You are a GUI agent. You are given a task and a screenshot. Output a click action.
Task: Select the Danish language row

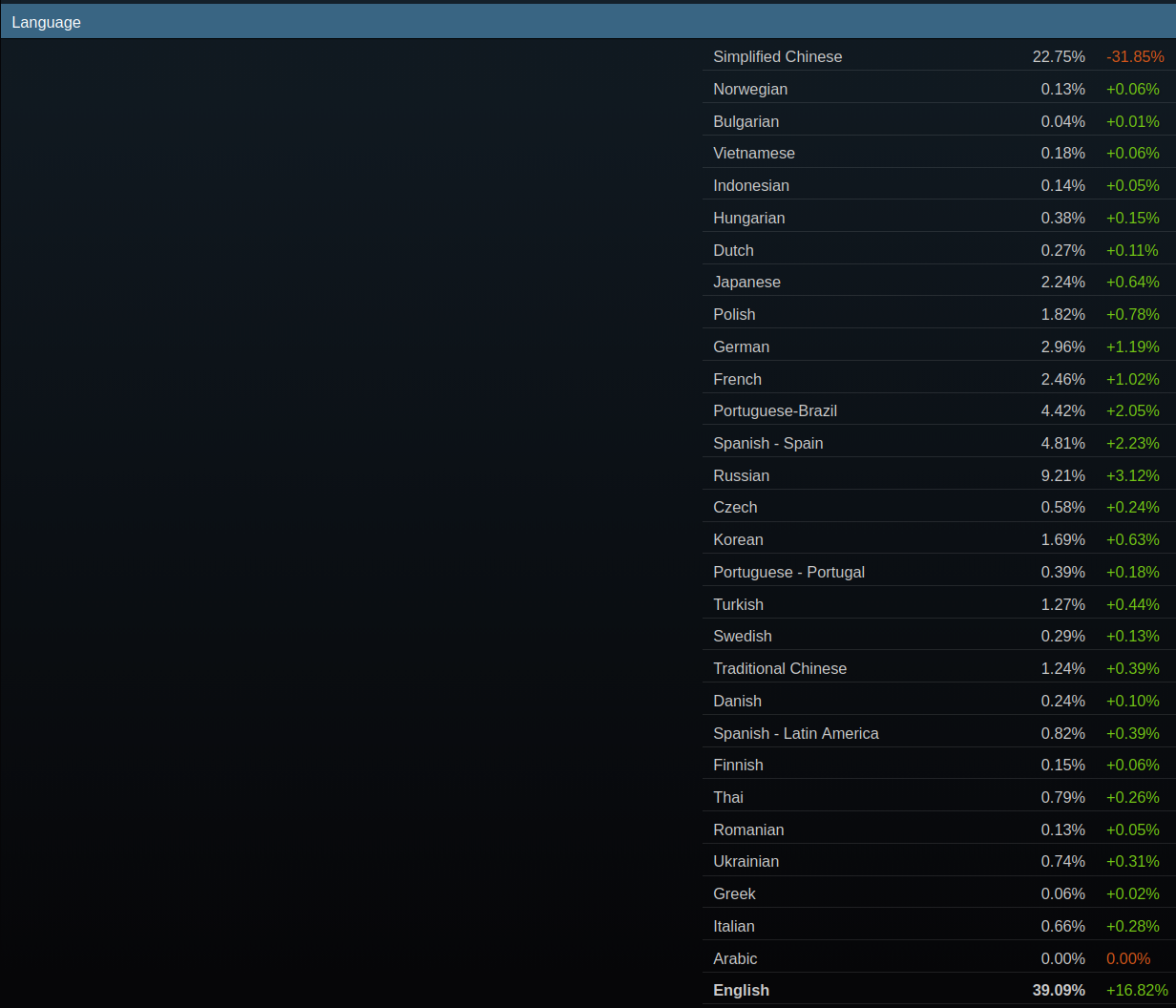[x=939, y=701]
